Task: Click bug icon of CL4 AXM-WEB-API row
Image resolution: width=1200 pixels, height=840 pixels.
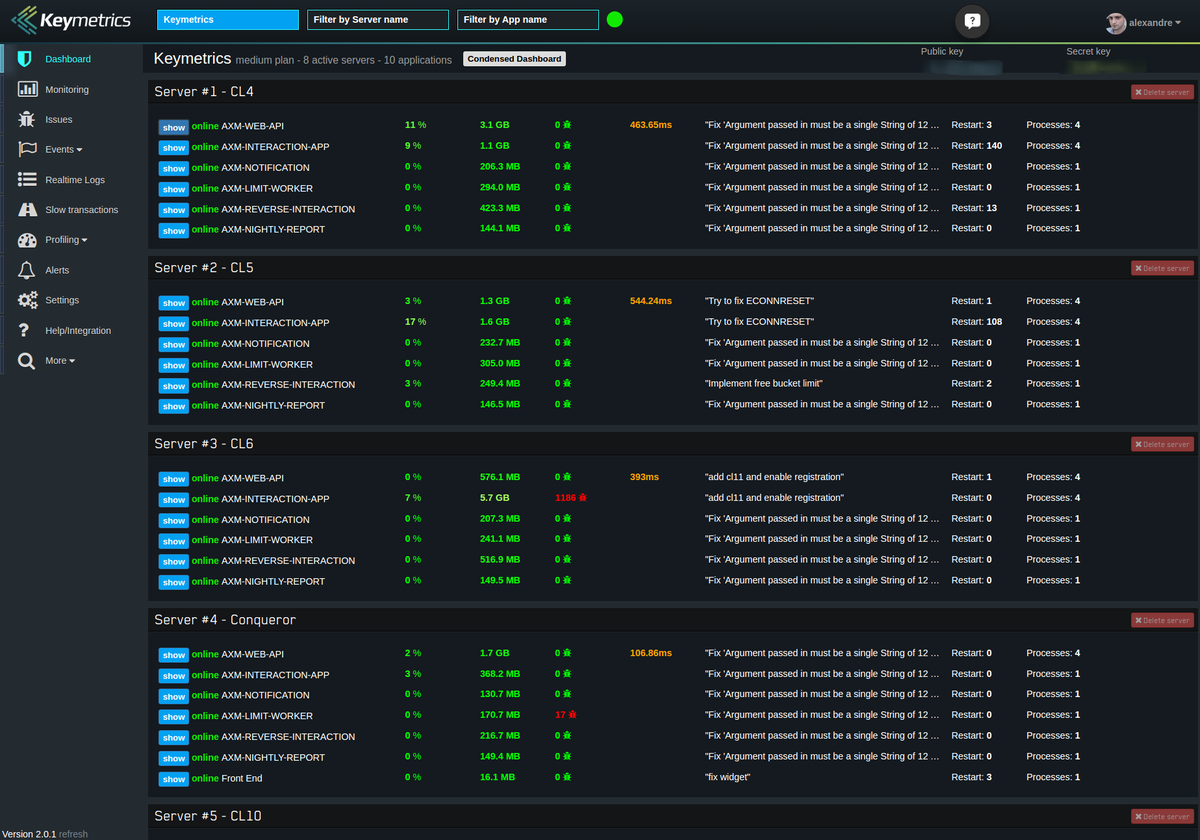Action: tap(566, 125)
